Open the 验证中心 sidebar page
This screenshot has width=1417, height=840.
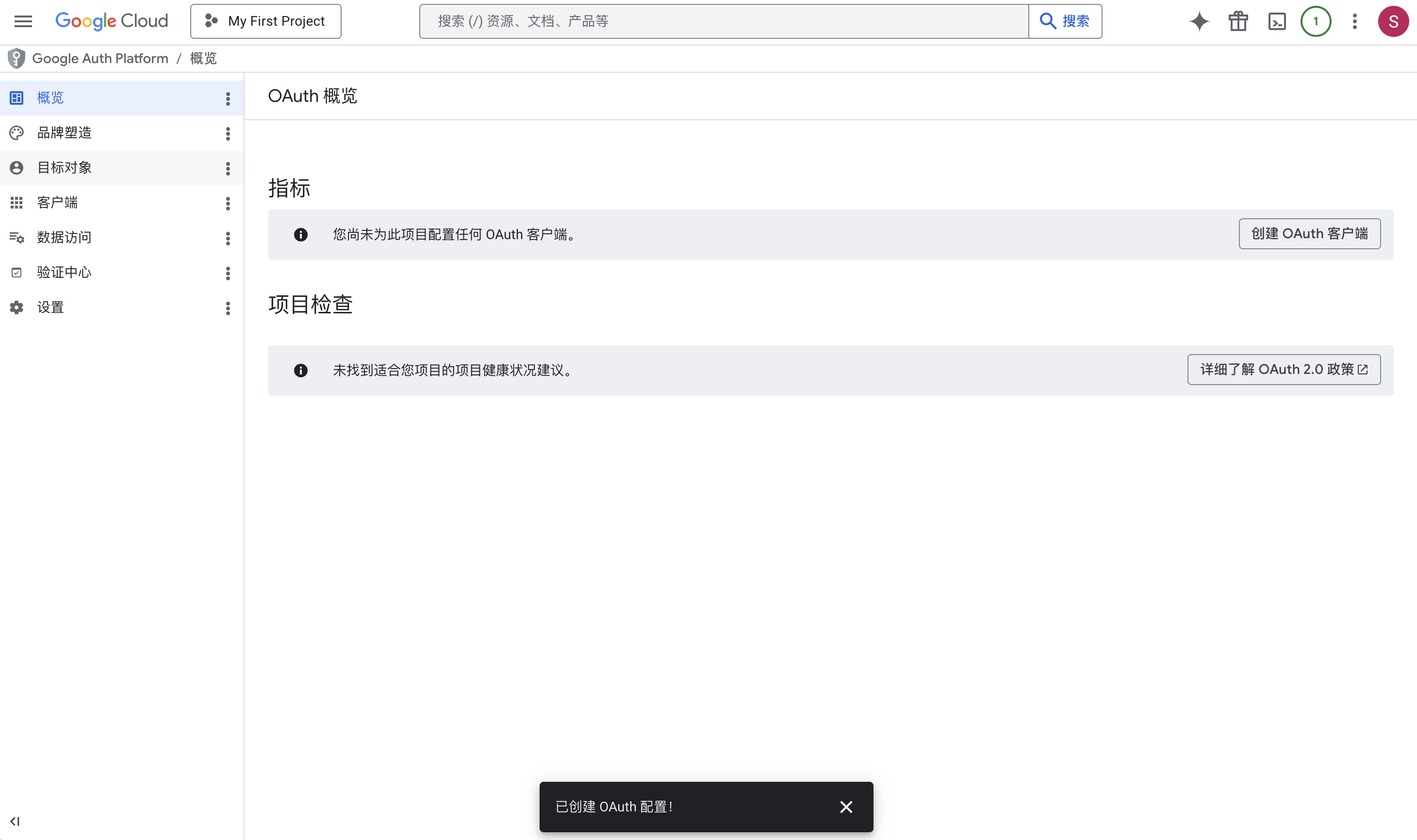[122, 273]
